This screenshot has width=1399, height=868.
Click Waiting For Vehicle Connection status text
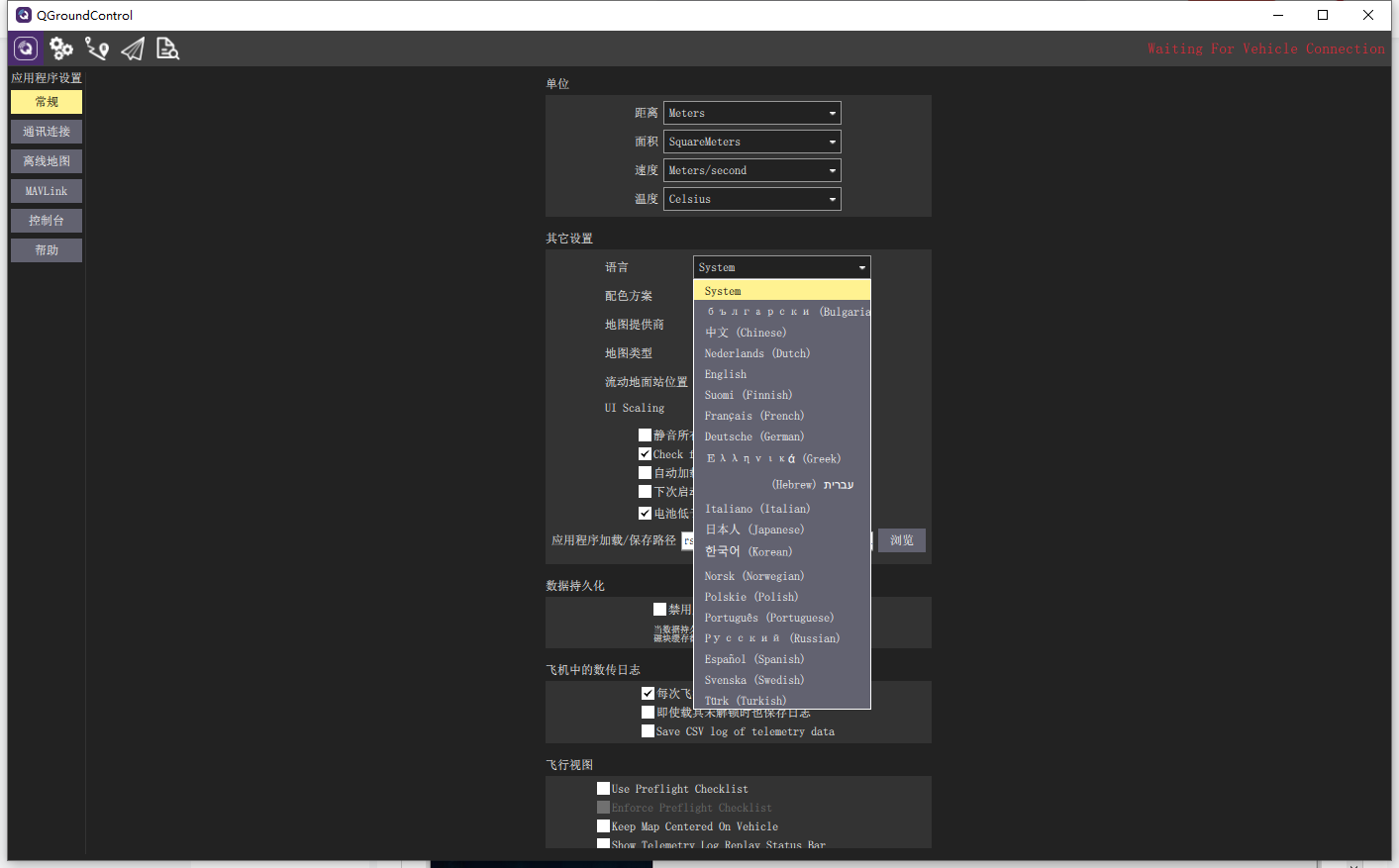[x=1266, y=48]
